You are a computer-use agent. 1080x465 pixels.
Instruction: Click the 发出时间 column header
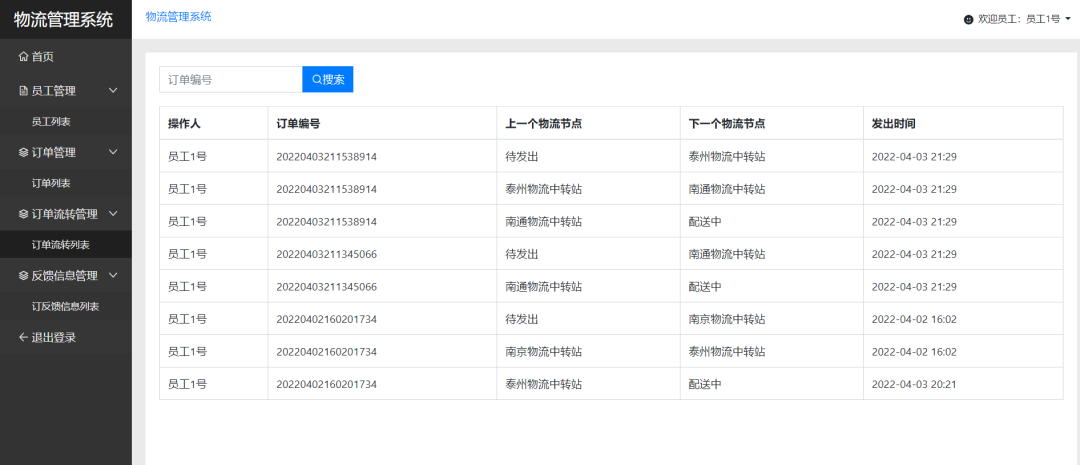[x=893, y=123]
